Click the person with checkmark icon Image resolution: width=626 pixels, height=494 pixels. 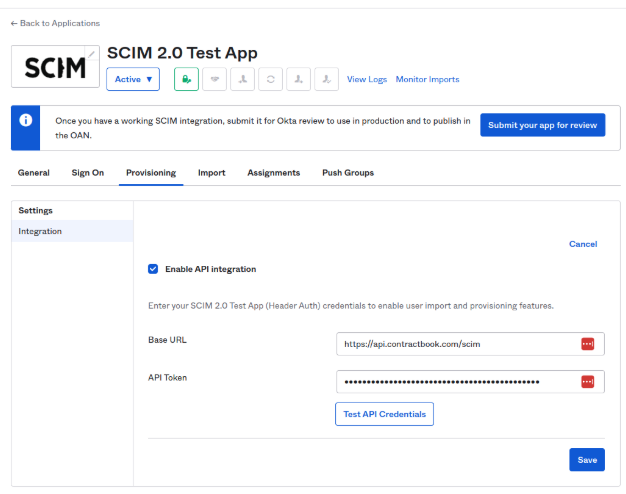click(326, 79)
